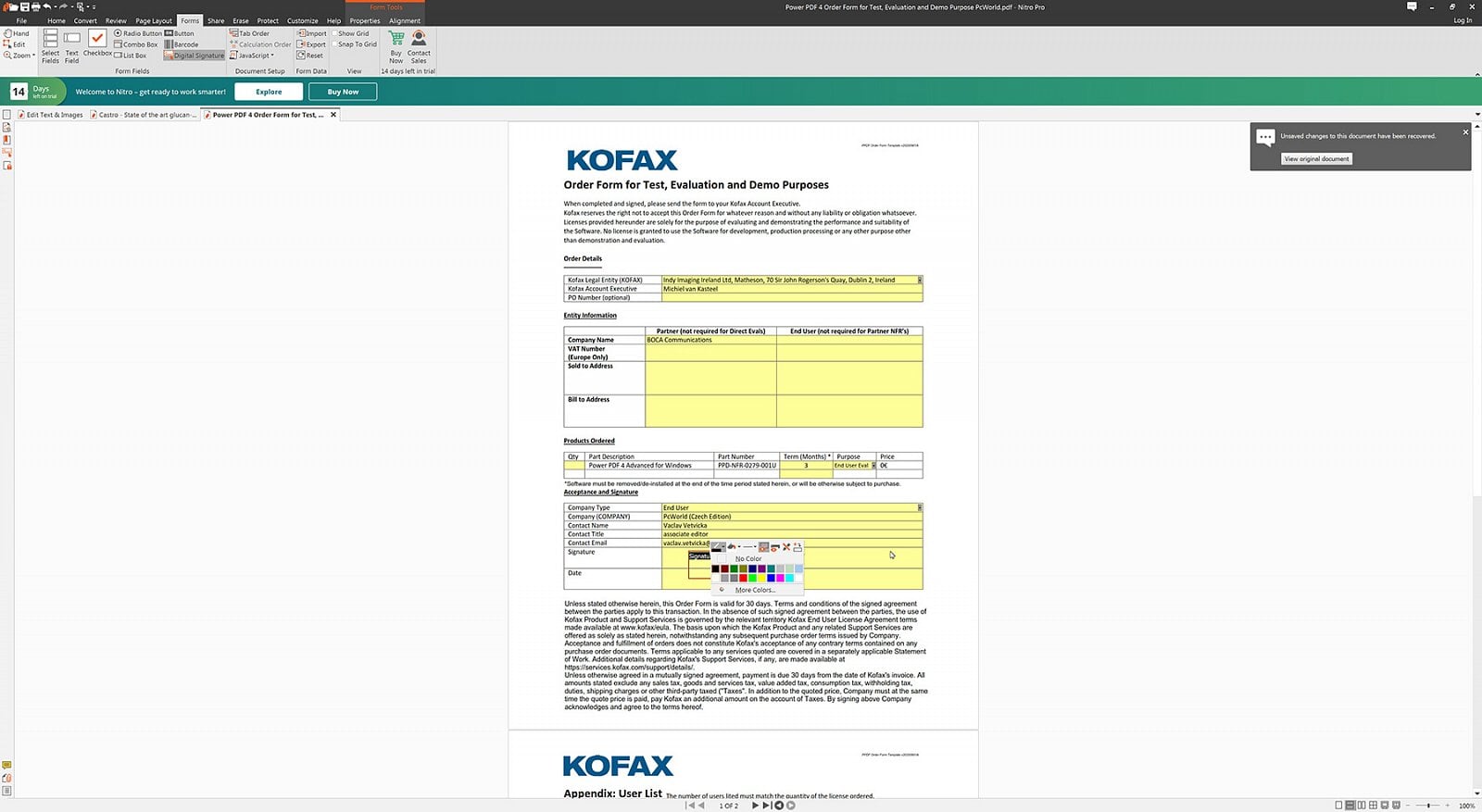Import form data
This screenshot has height=812, width=1482.
[x=311, y=33]
